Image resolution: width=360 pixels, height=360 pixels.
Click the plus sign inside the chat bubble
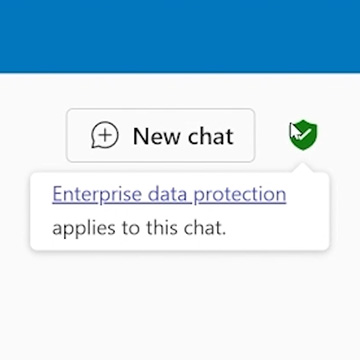(x=106, y=135)
